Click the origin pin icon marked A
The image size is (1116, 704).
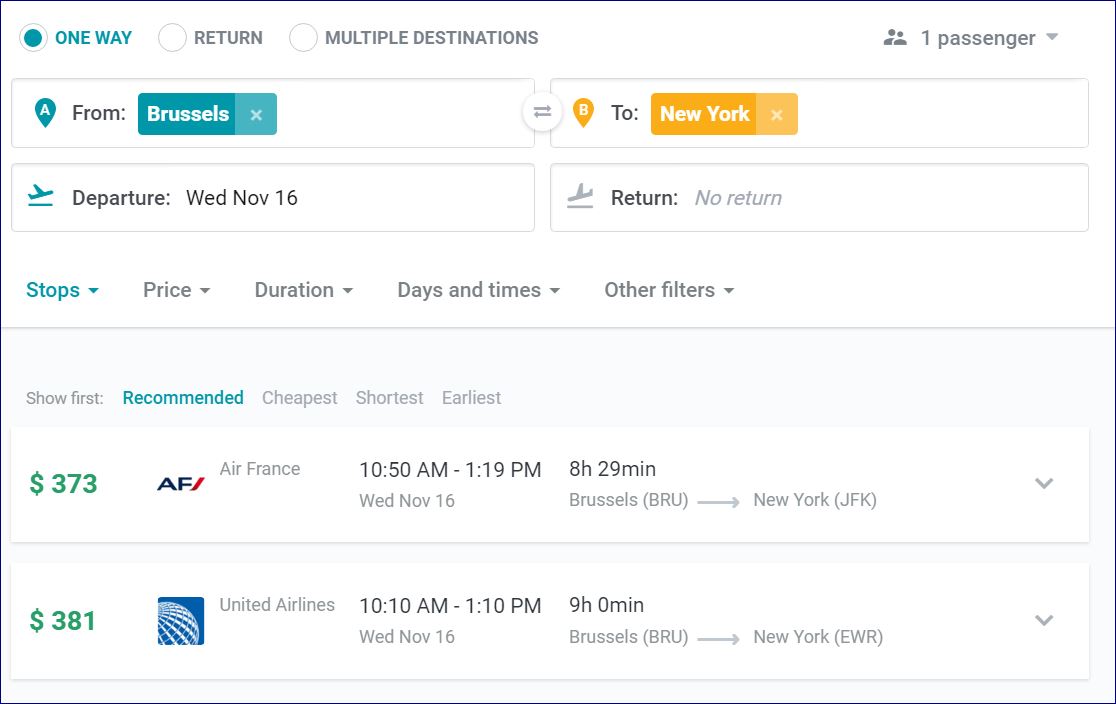coord(45,113)
